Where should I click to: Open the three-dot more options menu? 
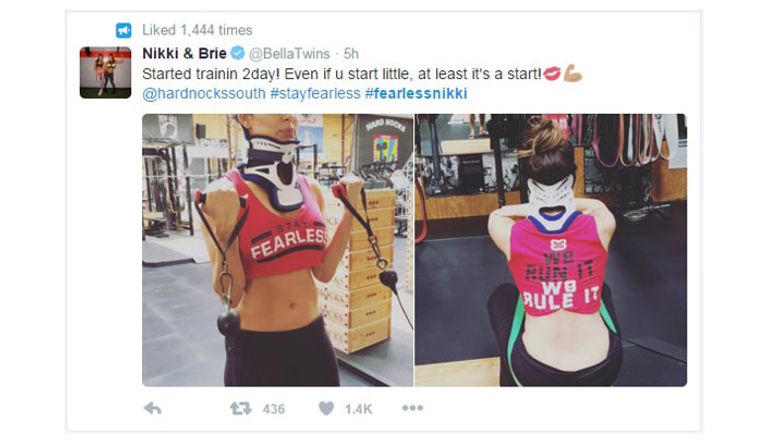412,408
